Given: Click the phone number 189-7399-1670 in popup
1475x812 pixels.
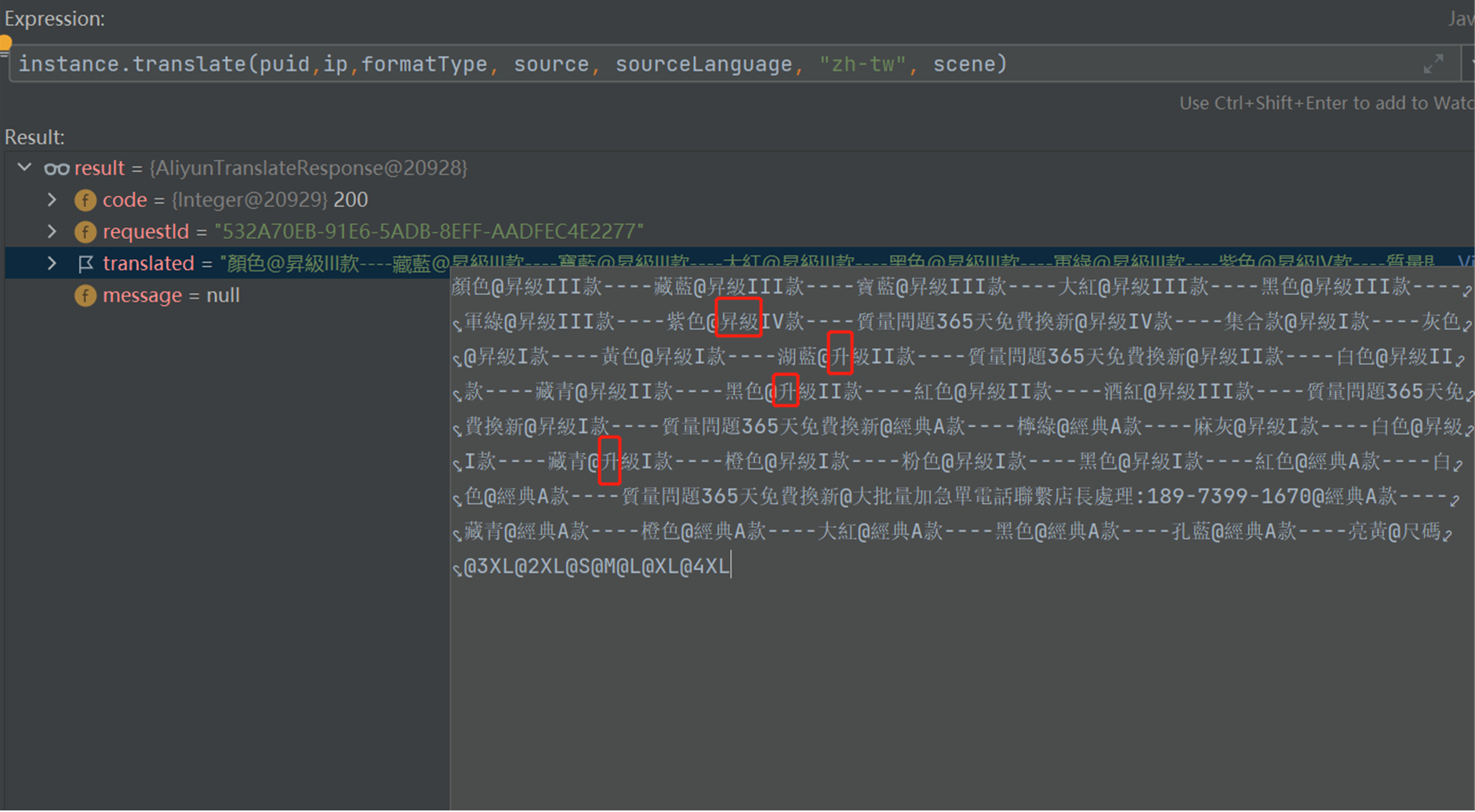Looking at the screenshot, I should [1229, 496].
